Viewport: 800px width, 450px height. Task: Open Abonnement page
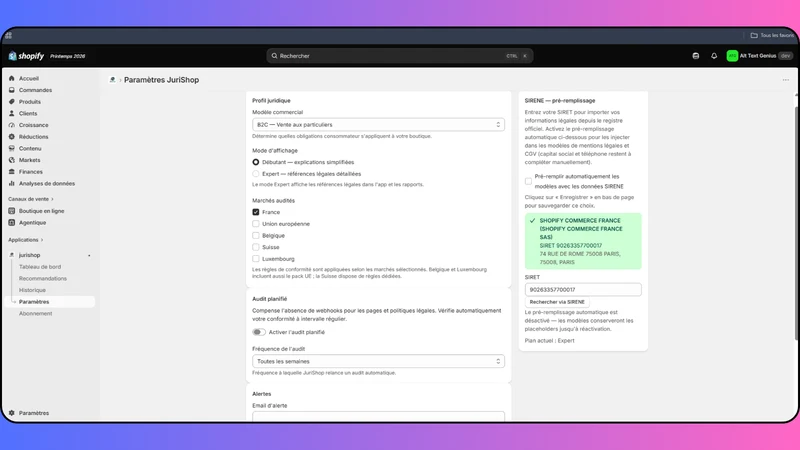[36, 314]
